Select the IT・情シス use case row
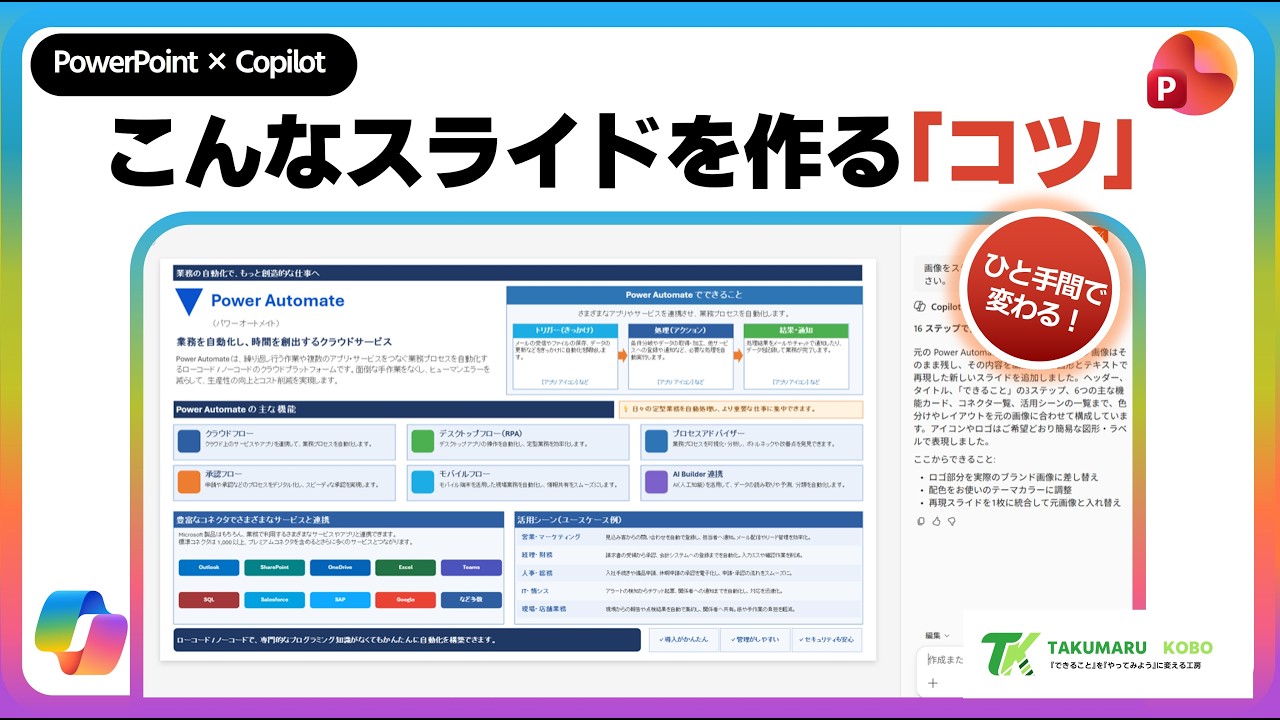The width and height of the screenshot is (1280, 720). pyautogui.click(x=688, y=591)
